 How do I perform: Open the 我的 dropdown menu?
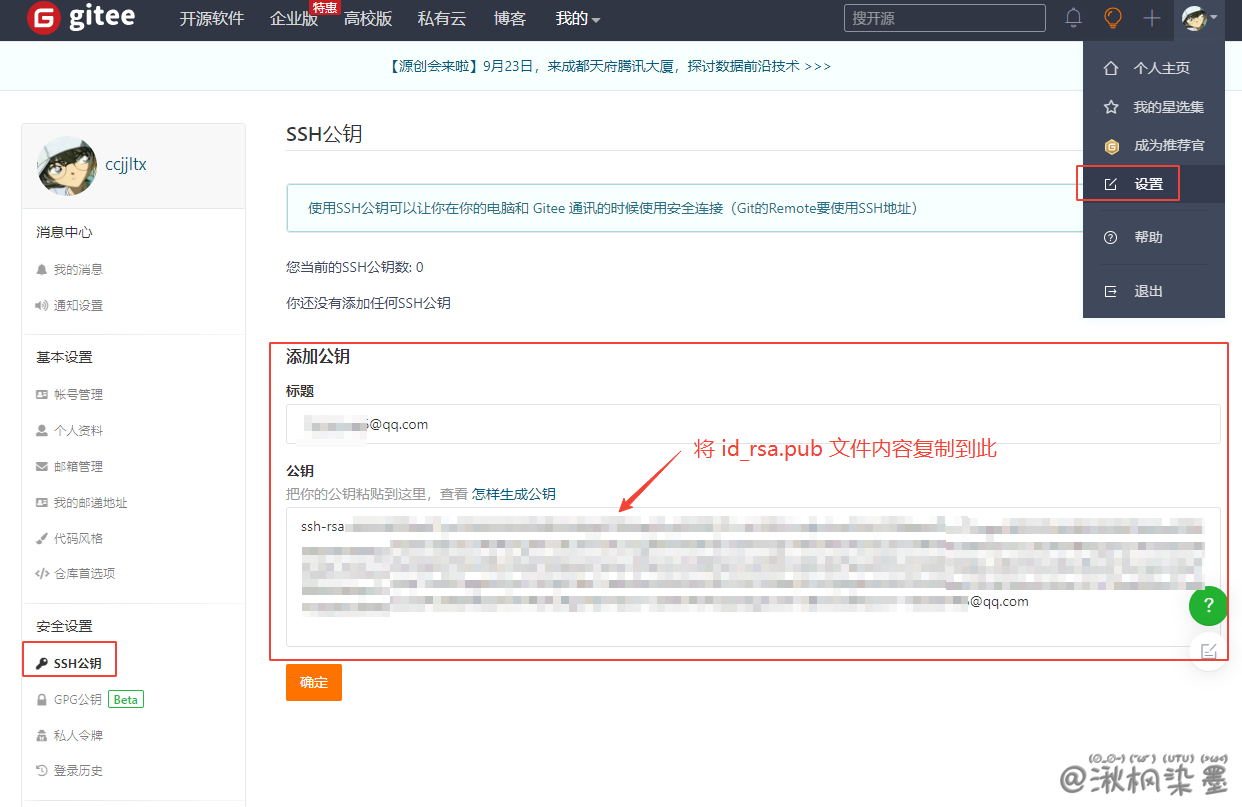pyautogui.click(x=578, y=19)
